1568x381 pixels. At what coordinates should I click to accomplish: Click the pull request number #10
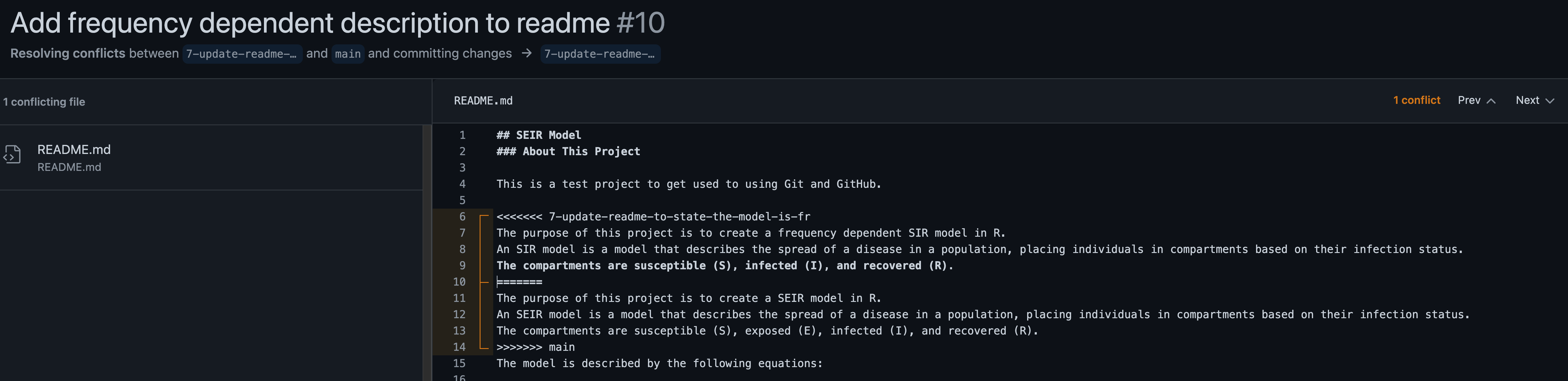[x=640, y=23]
